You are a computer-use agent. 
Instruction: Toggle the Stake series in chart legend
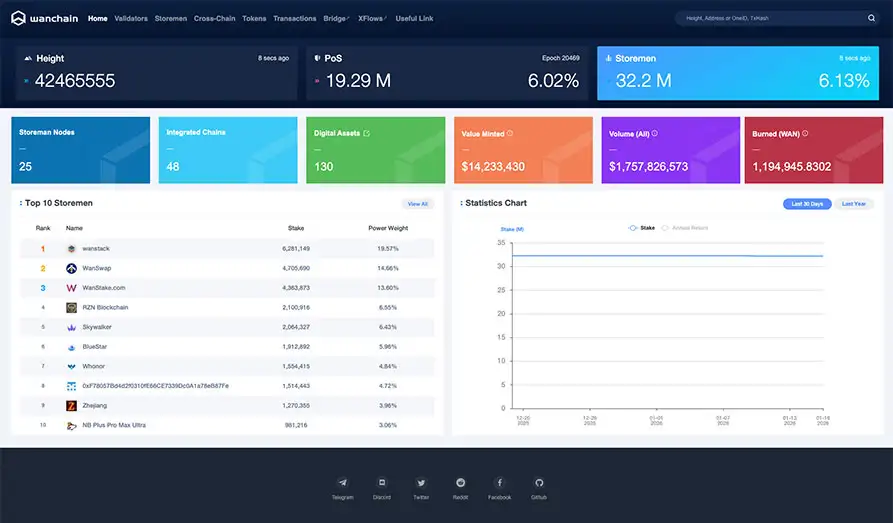641,228
